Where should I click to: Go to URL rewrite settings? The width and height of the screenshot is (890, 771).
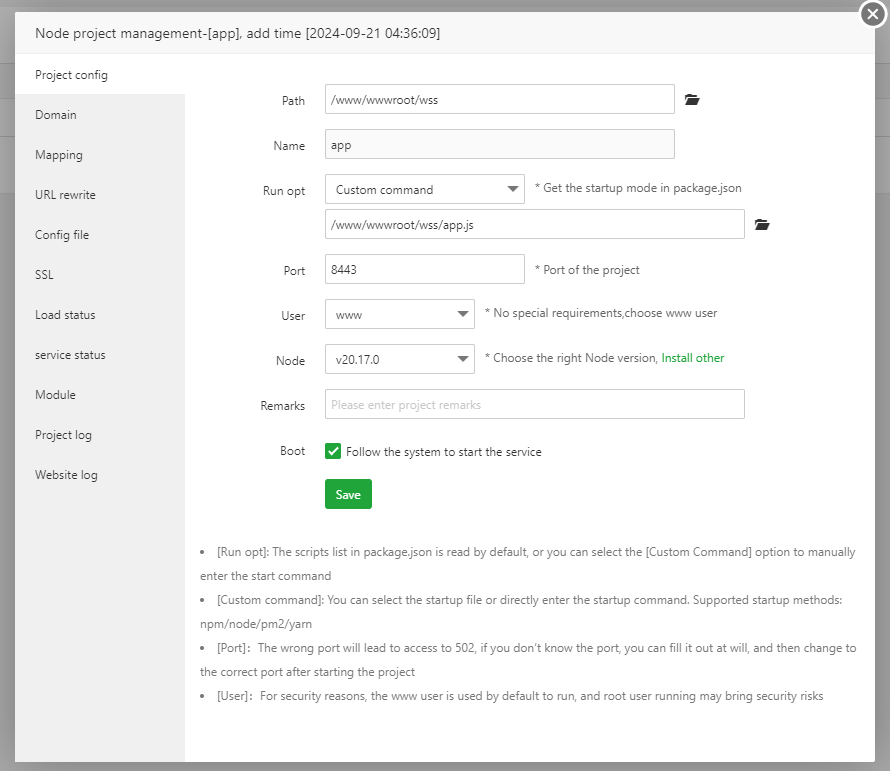(65, 195)
